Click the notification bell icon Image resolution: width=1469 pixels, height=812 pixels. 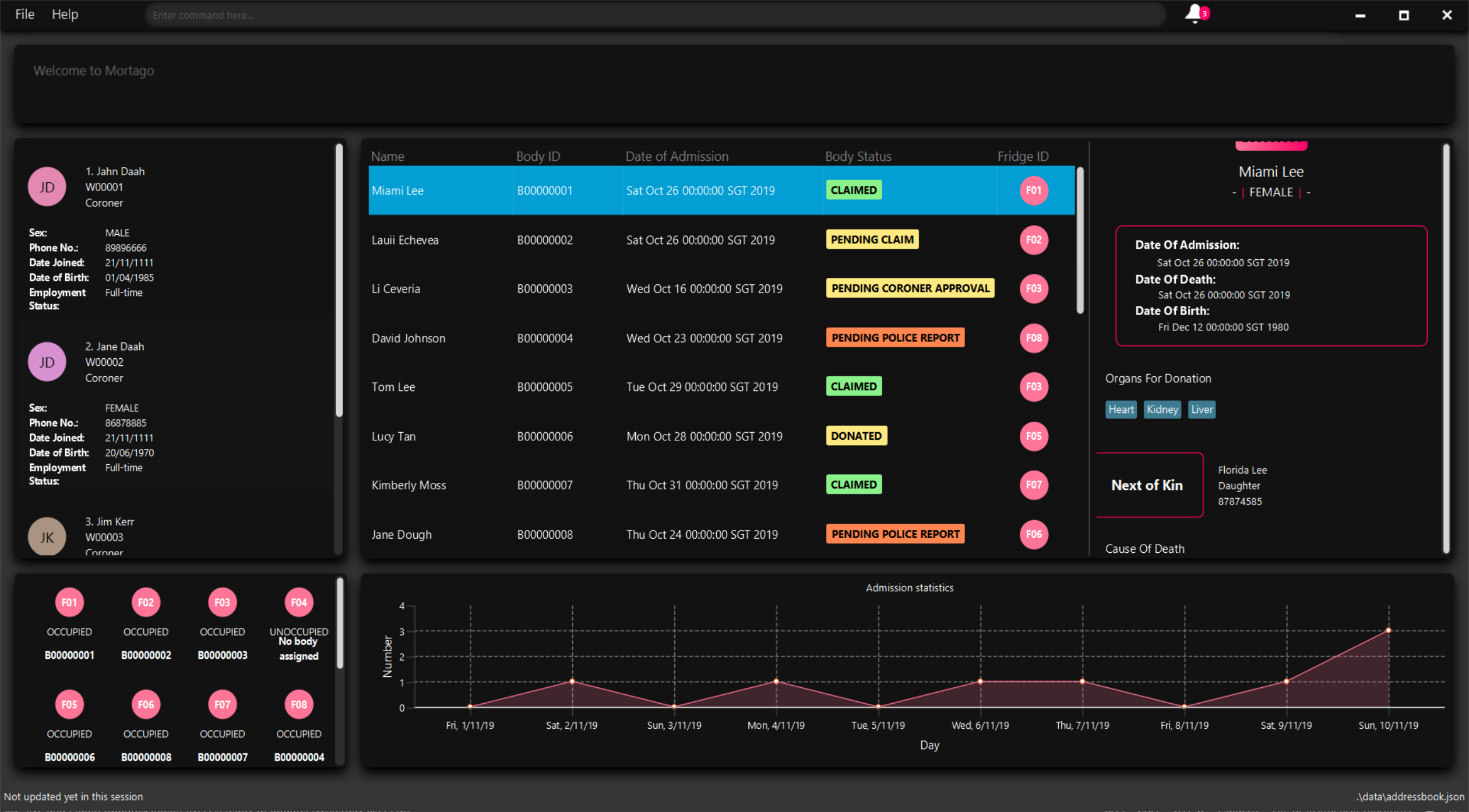tap(1194, 13)
